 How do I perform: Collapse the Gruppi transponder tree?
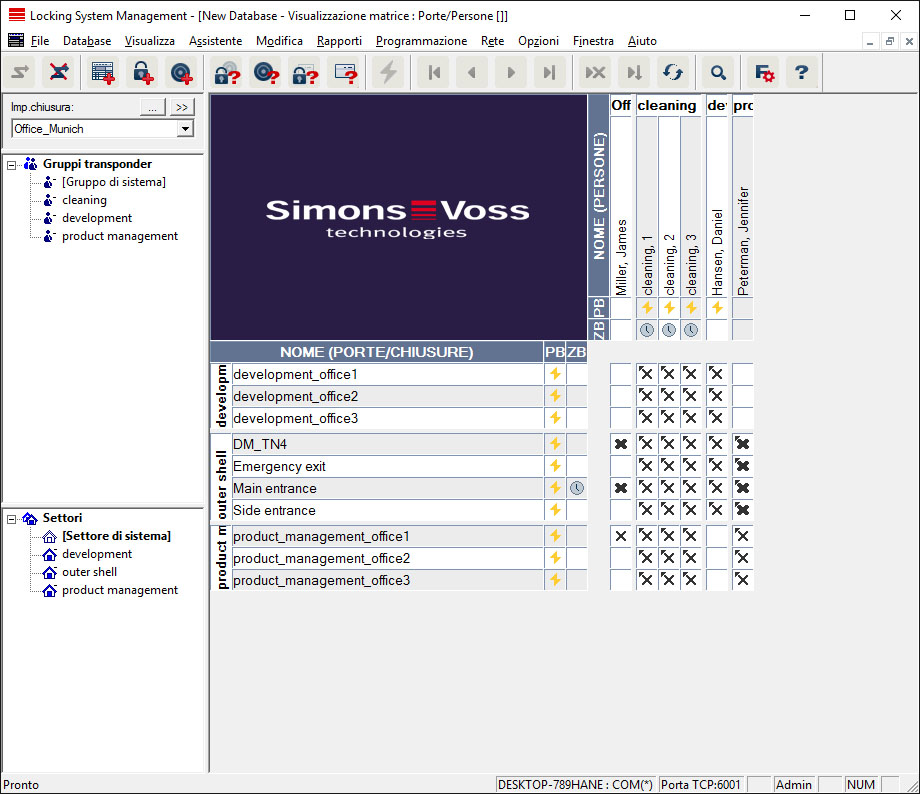coord(12,164)
